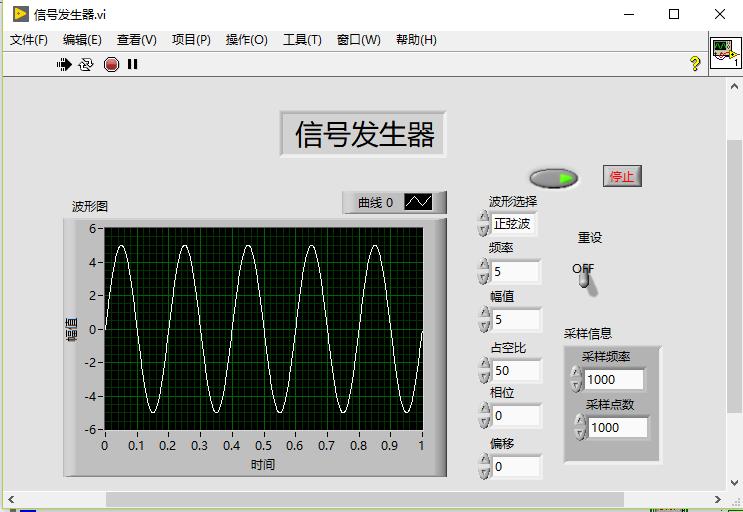
Task: Click the 占空比 input field showing 50
Action: 516,371
